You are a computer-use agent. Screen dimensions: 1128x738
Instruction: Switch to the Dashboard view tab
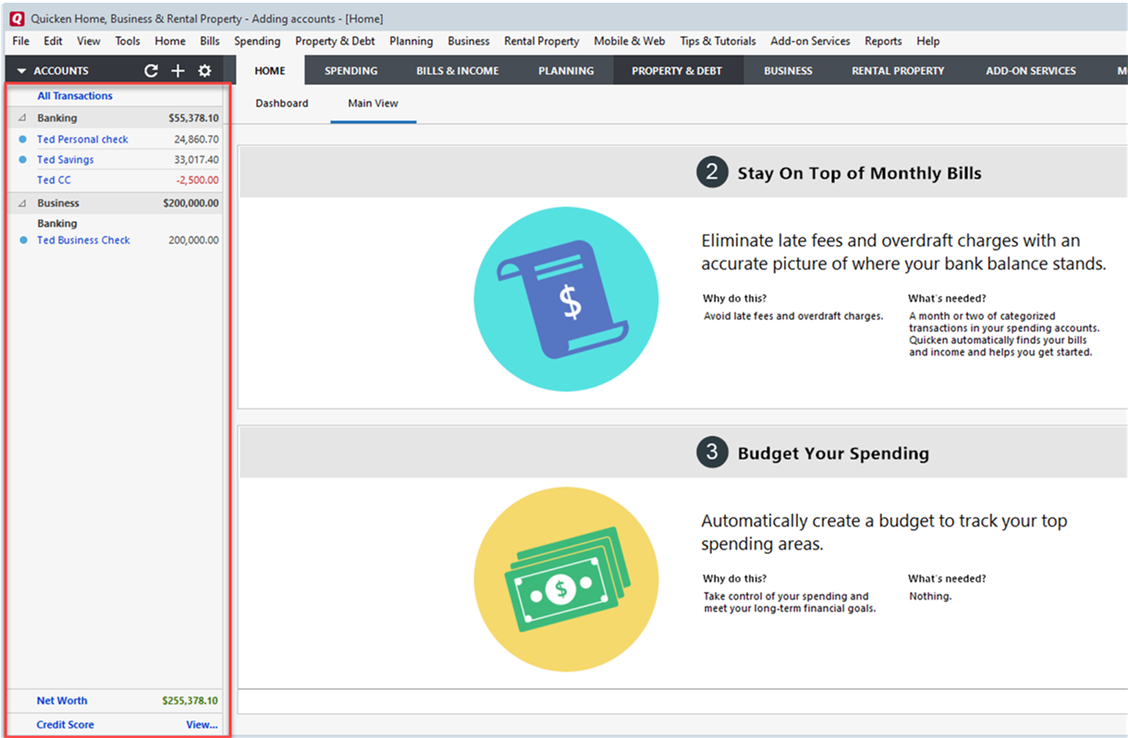(282, 103)
